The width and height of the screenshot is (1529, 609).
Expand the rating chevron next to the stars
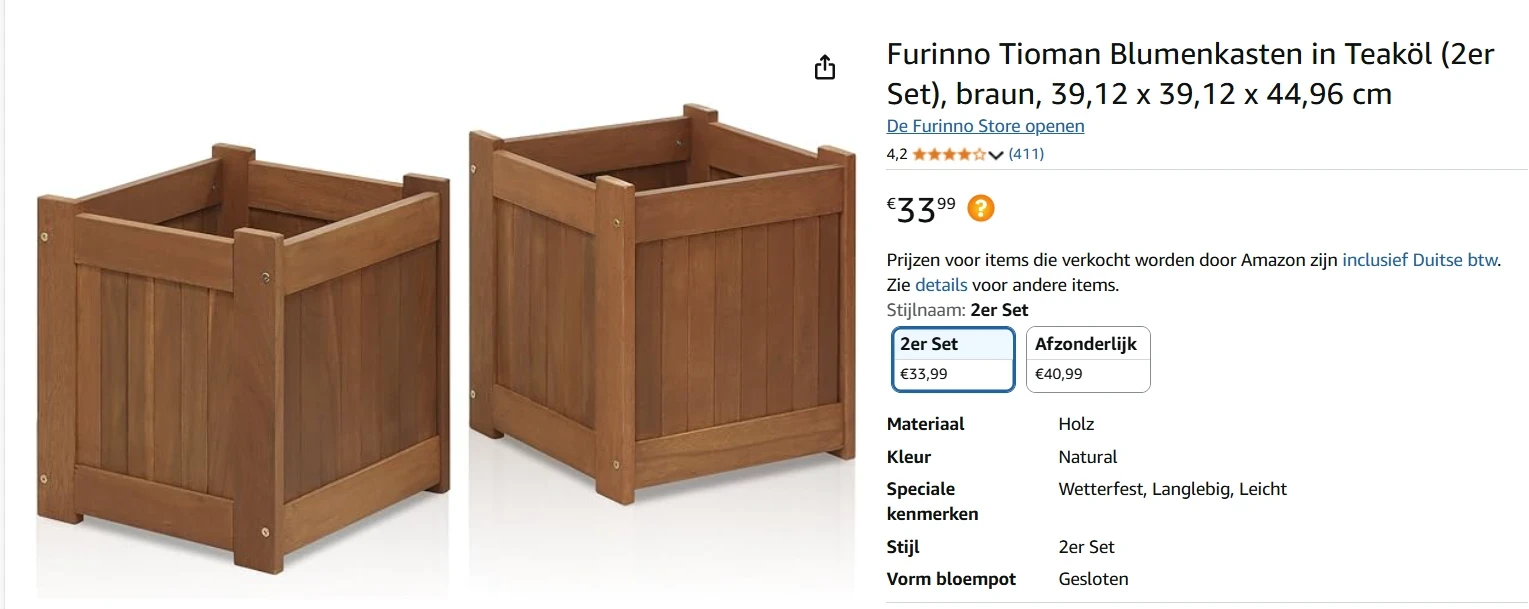(x=996, y=155)
